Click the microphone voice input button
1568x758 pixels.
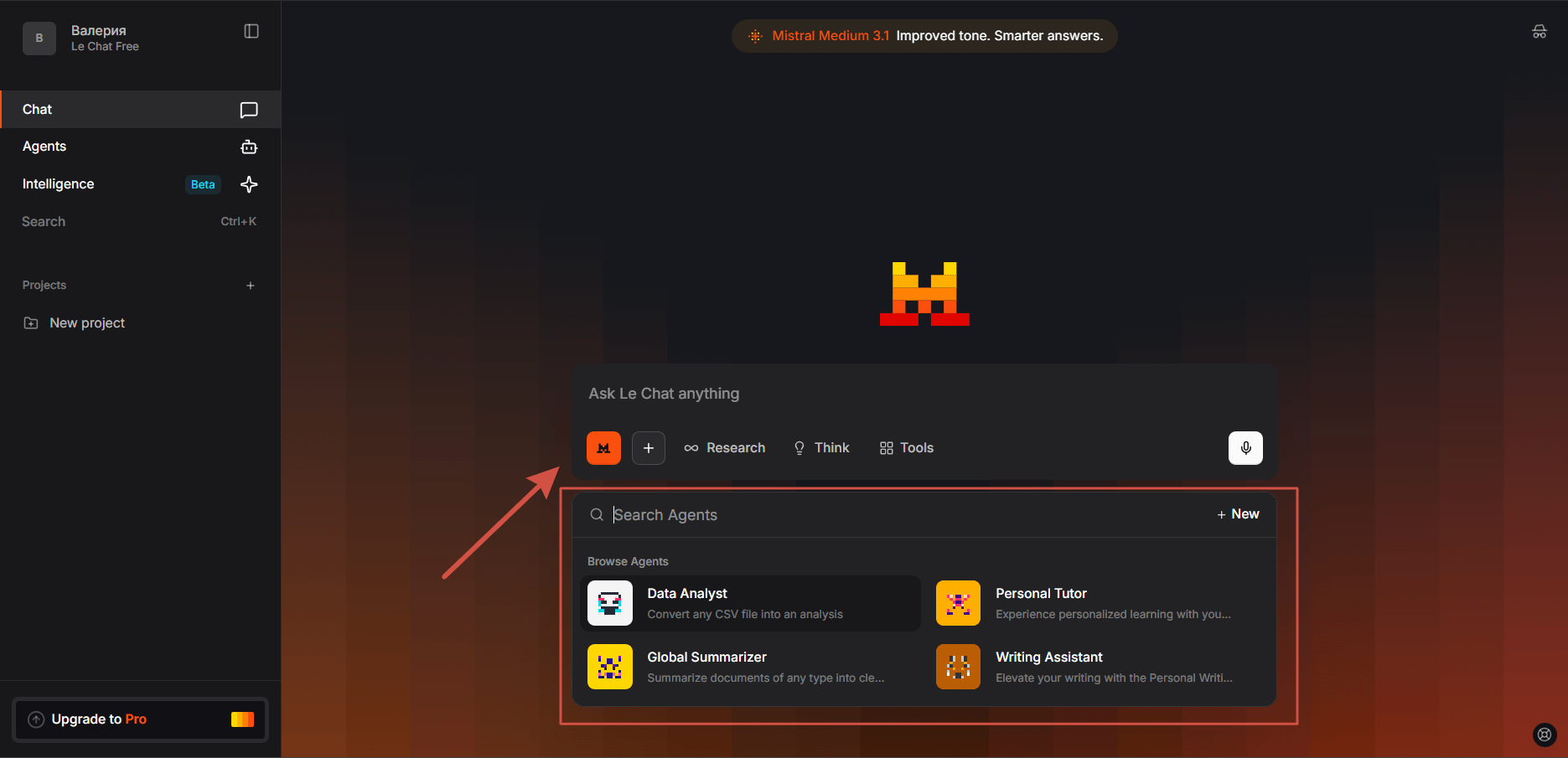click(1246, 448)
